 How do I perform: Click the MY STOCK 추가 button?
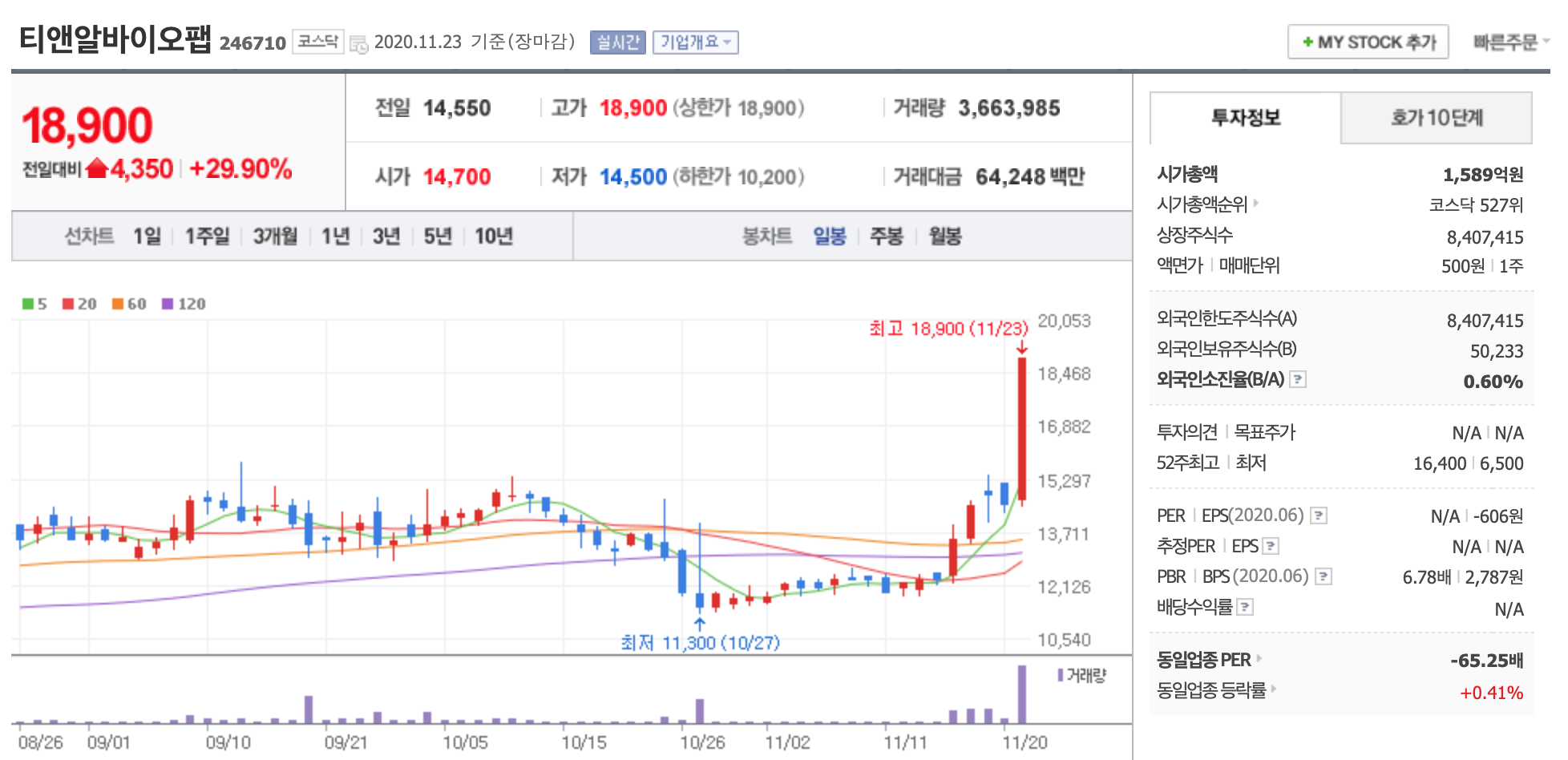1368,42
